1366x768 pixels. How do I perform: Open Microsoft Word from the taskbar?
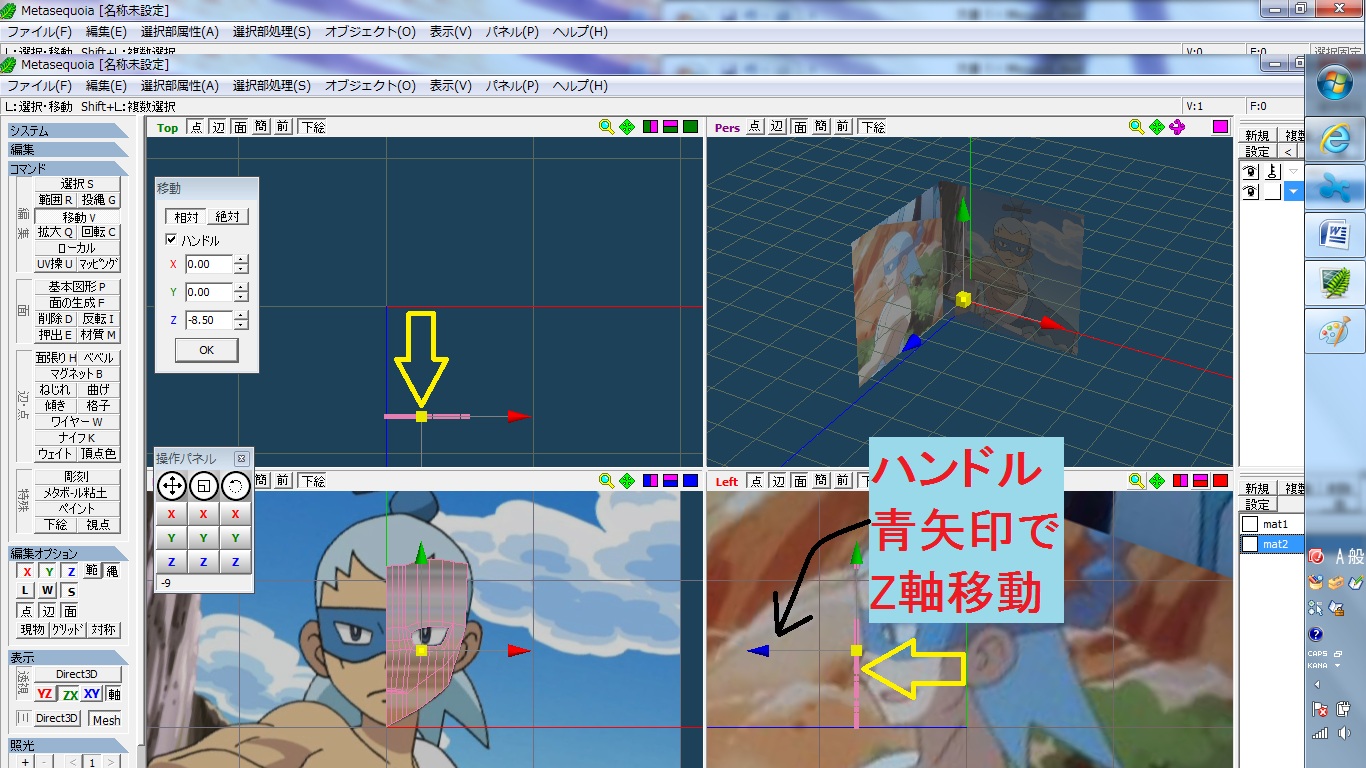point(1335,237)
